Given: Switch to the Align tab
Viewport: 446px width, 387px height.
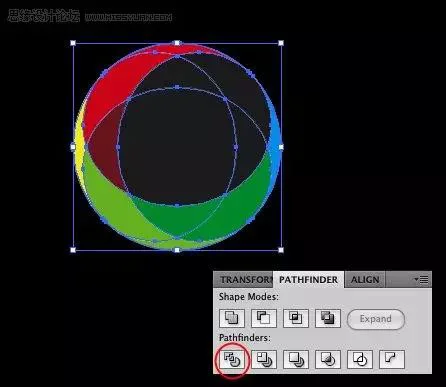Looking at the screenshot, I should (x=365, y=280).
